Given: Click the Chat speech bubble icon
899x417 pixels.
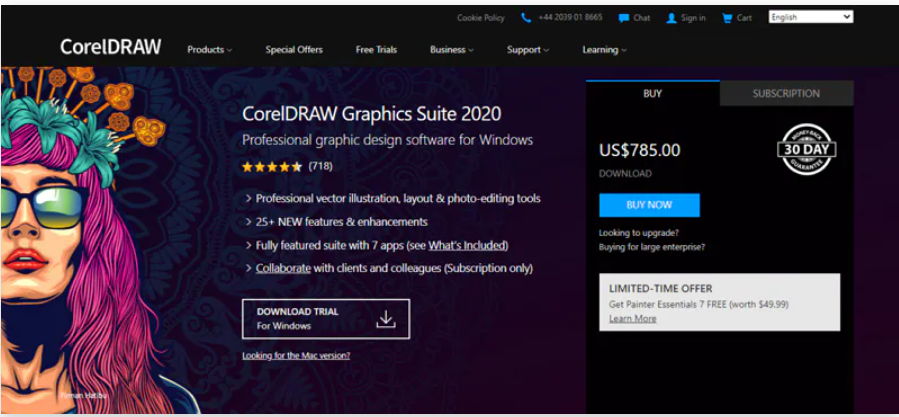Looking at the screenshot, I should click(x=624, y=18).
